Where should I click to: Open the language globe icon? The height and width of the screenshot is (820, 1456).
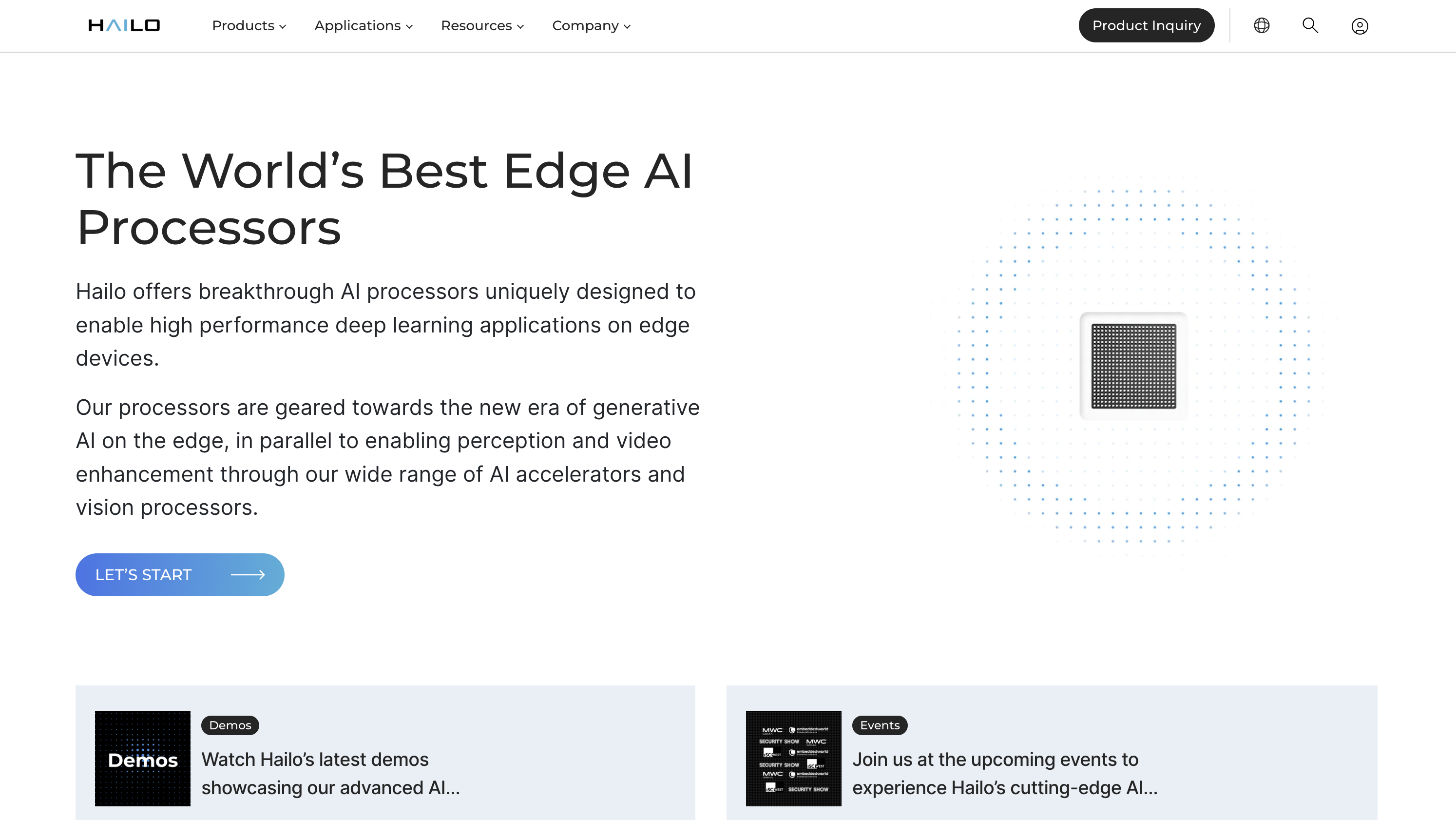point(1262,25)
